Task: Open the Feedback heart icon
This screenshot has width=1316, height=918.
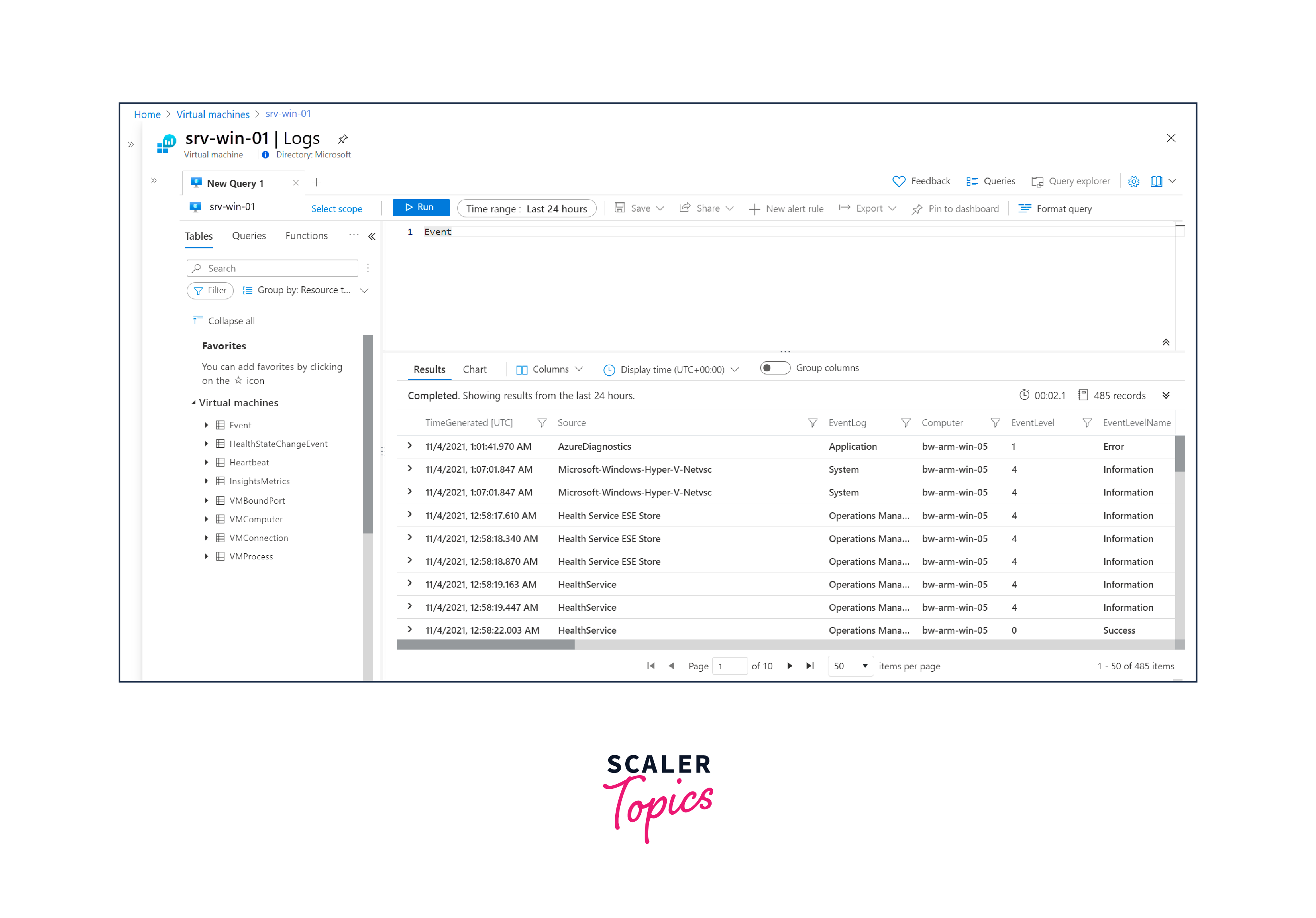Action: point(898,182)
